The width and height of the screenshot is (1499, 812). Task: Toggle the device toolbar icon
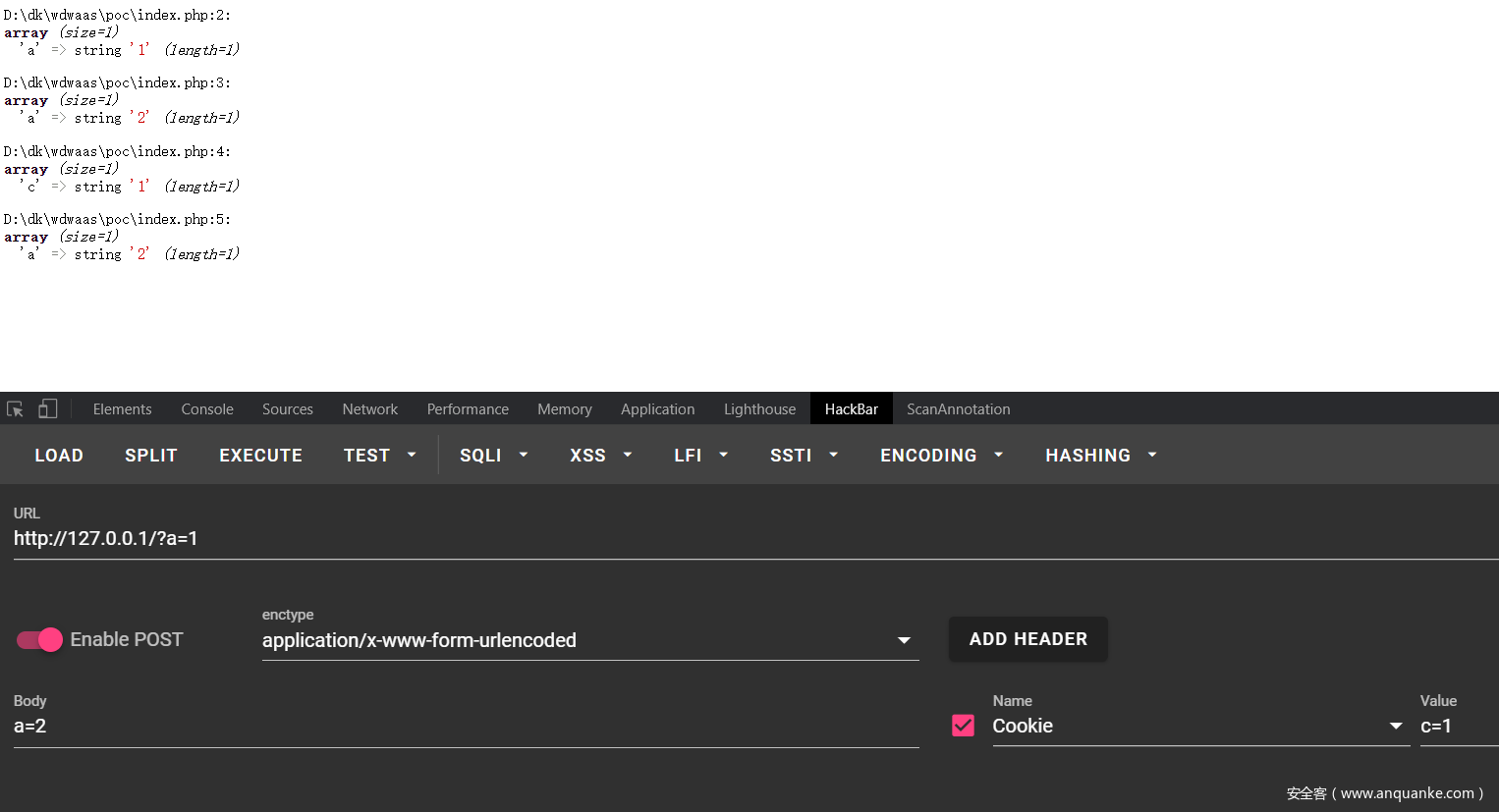[x=47, y=409]
